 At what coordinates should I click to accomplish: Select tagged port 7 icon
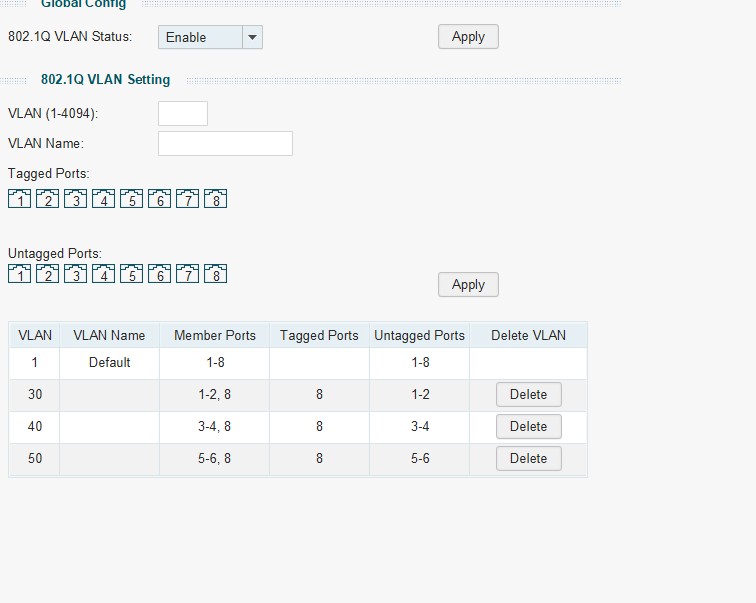point(187,199)
